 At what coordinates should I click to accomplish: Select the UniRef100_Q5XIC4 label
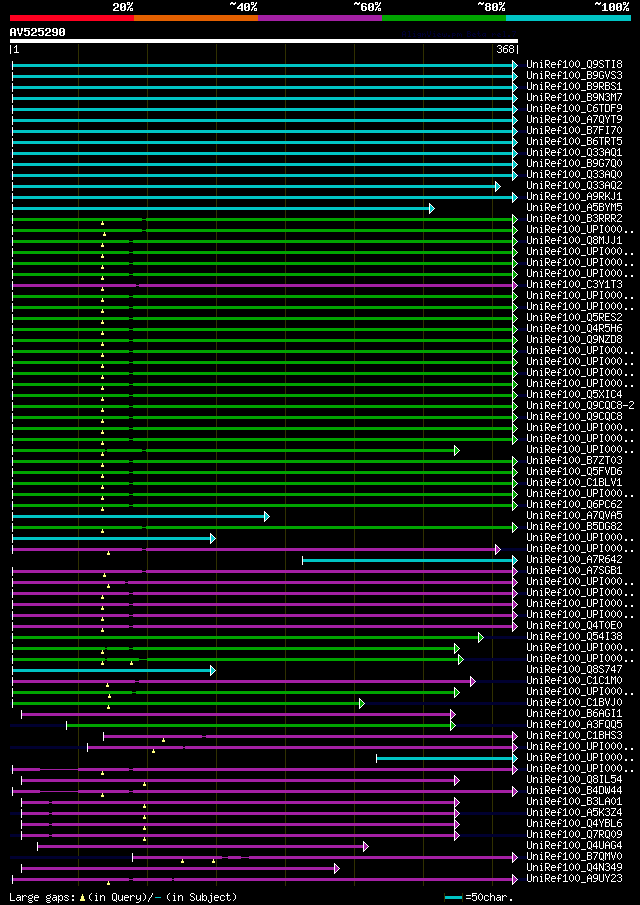click(x=574, y=394)
